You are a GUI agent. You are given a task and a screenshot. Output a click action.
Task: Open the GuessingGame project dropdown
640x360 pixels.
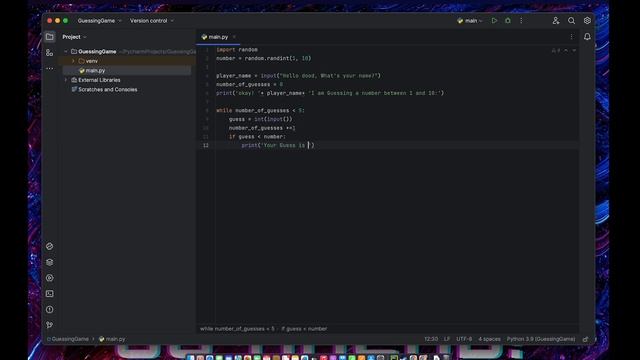tap(100, 20)
